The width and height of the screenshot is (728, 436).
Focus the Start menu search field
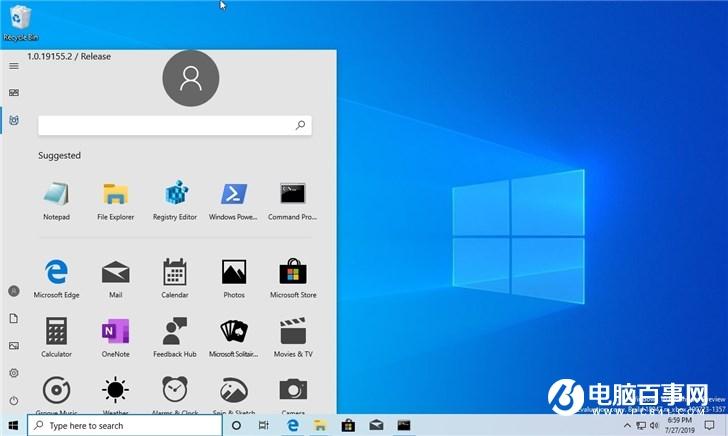(175, 125)
